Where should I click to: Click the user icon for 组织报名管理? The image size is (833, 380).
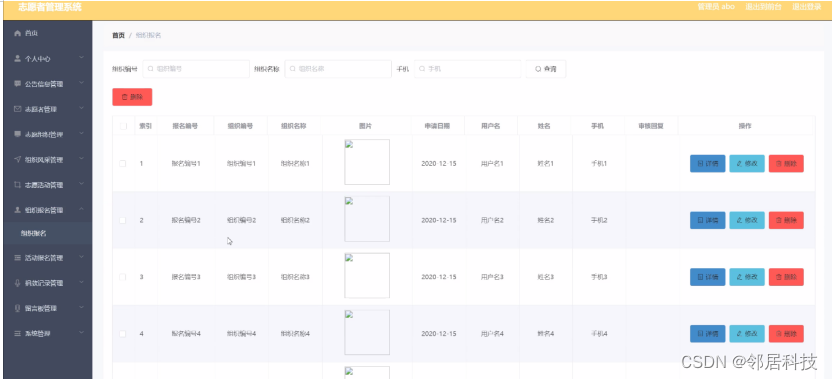[x=17, y=210]
